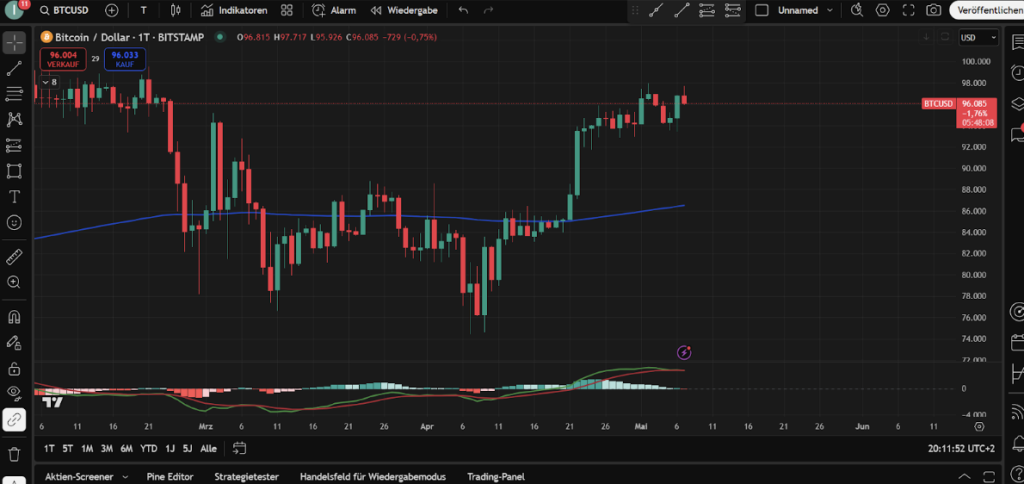The image size is (1024, 484).
Task: Click the green market status dot
Action: click(x=220, y=37)
